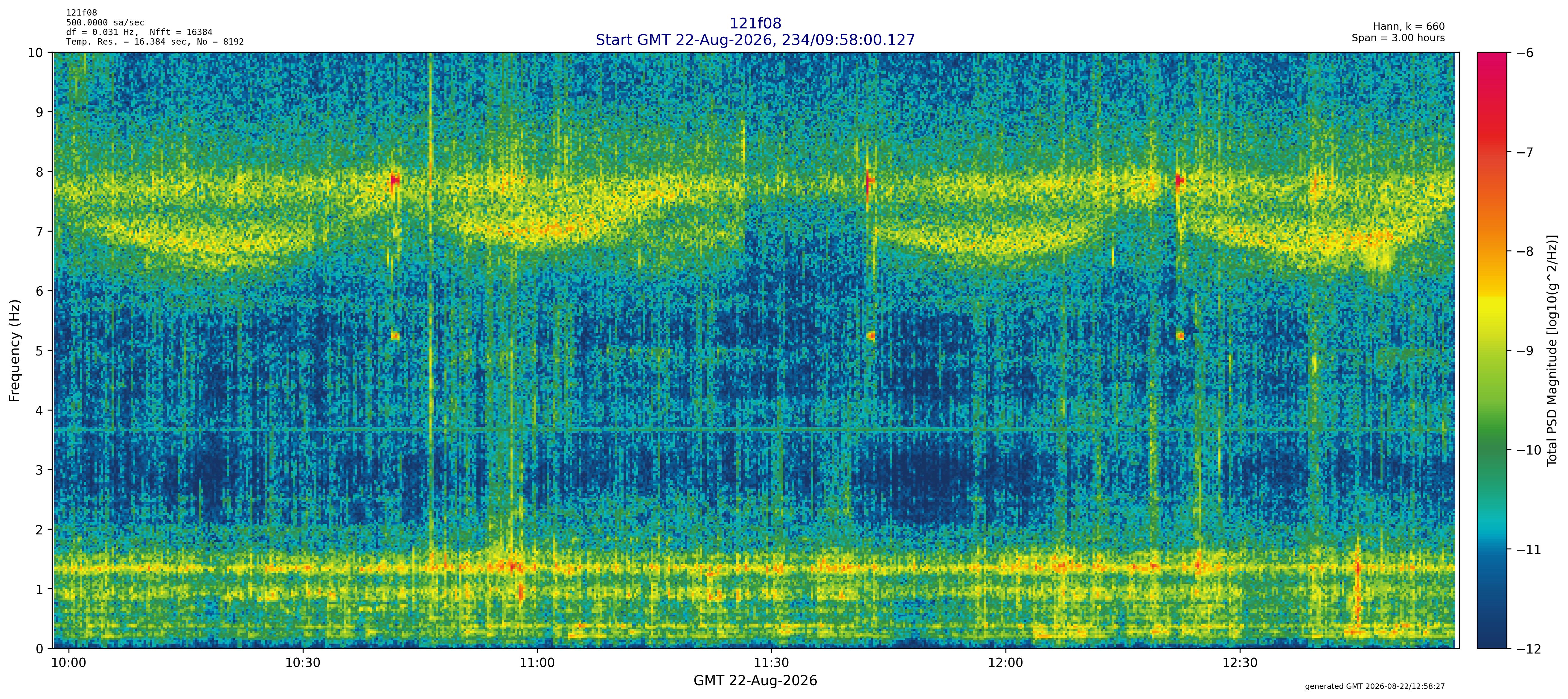This screenshot has width=1568, height=699.
Task: Click the "12:00" time axis tick label
Action: click(x=1005, y=663)
